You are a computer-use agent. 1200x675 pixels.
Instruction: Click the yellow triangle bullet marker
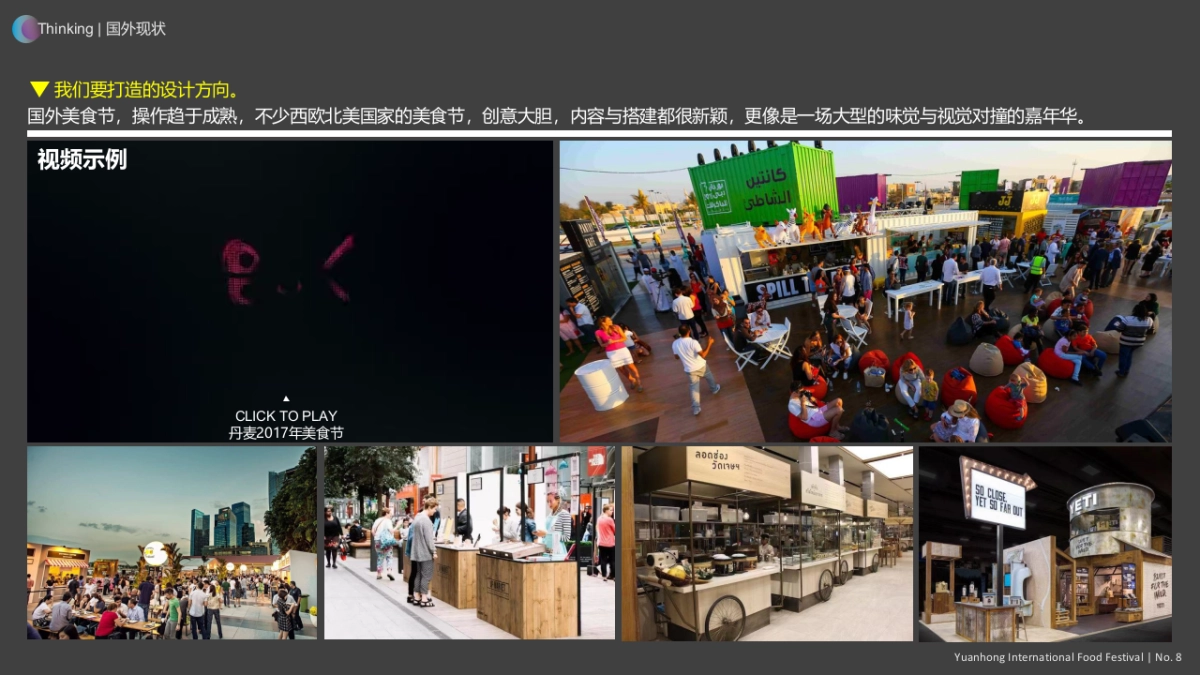point(39,89)
